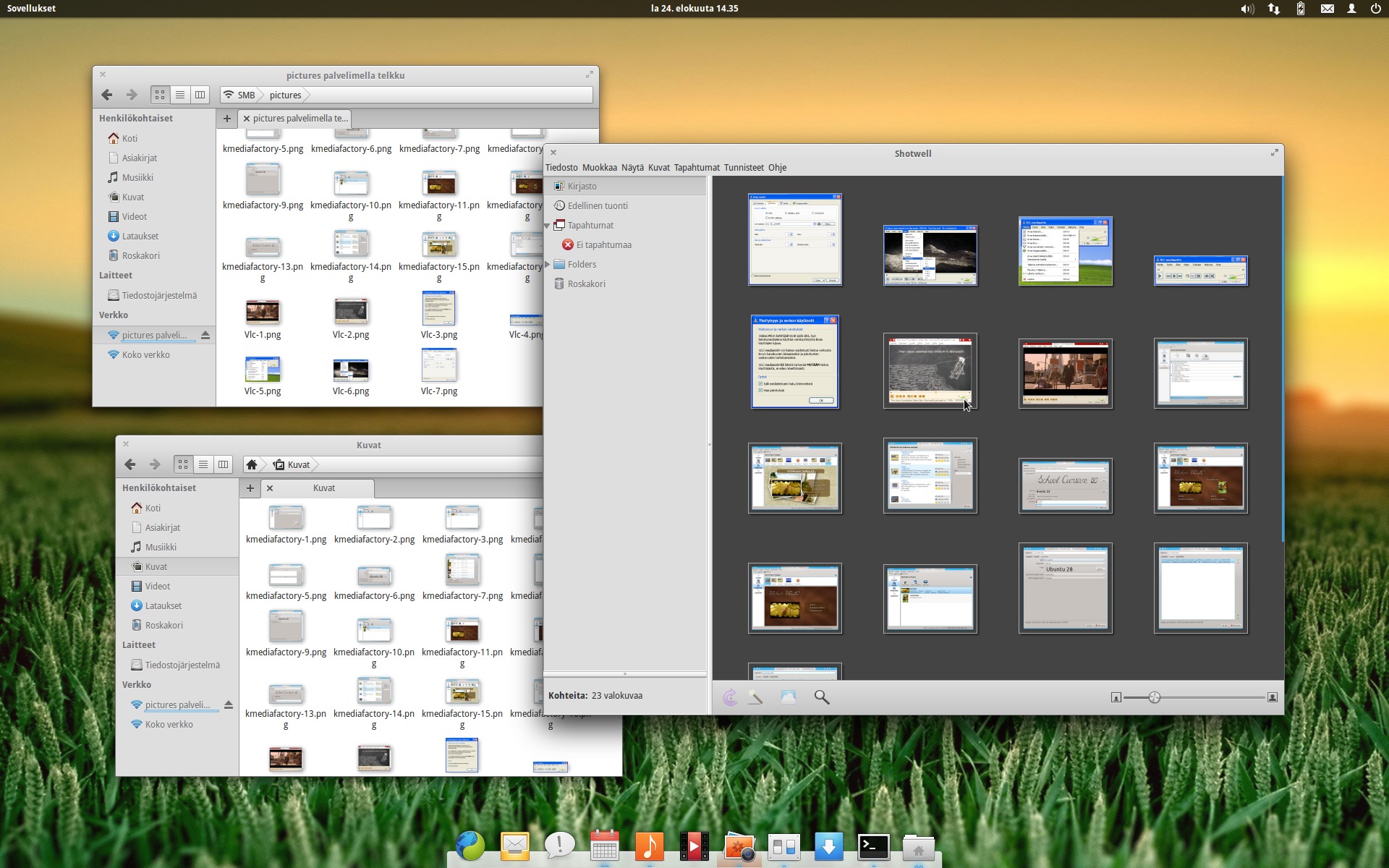Open the volume indicator in the top panel
This screenshot has width=1389, height=868.
tap(1247, 9)
